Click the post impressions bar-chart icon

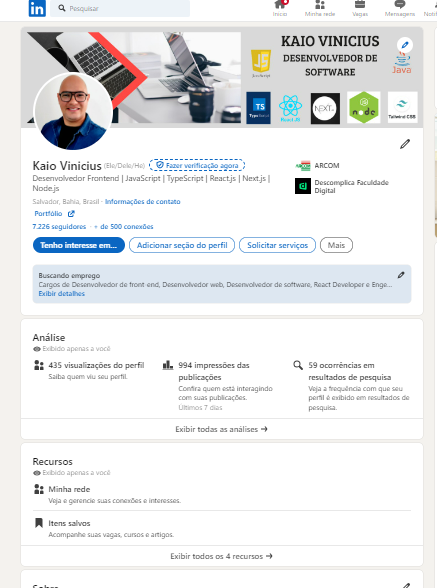(x=168, y=365)
